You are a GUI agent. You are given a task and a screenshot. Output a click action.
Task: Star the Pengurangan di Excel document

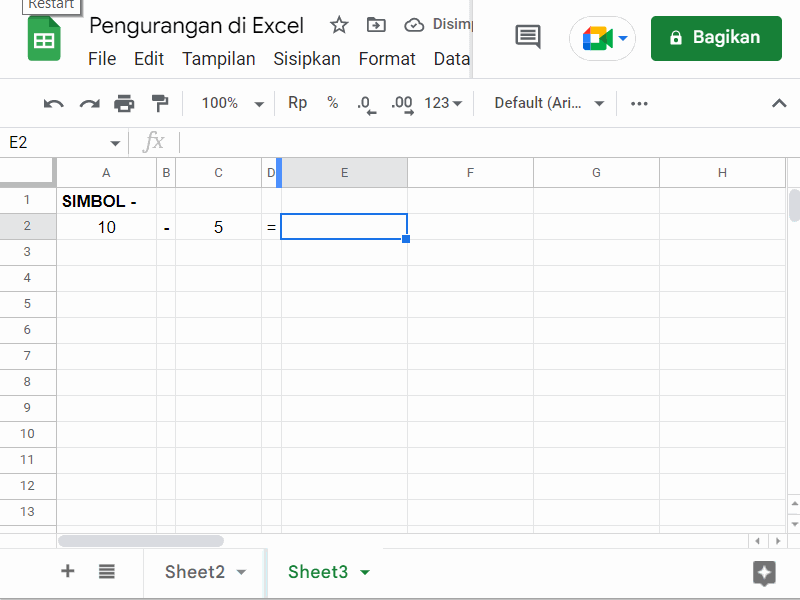(339, 24)
